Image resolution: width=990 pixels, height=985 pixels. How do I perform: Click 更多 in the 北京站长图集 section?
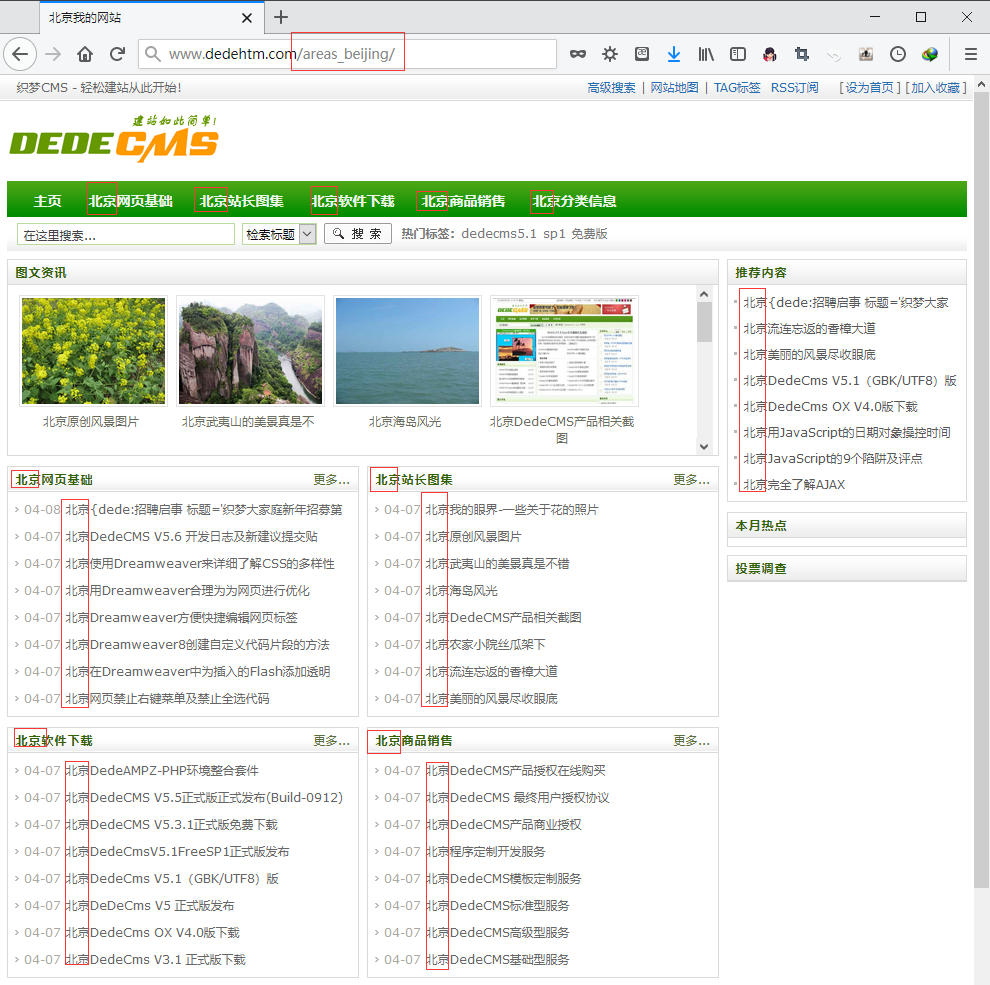click(x=691, y=480)
